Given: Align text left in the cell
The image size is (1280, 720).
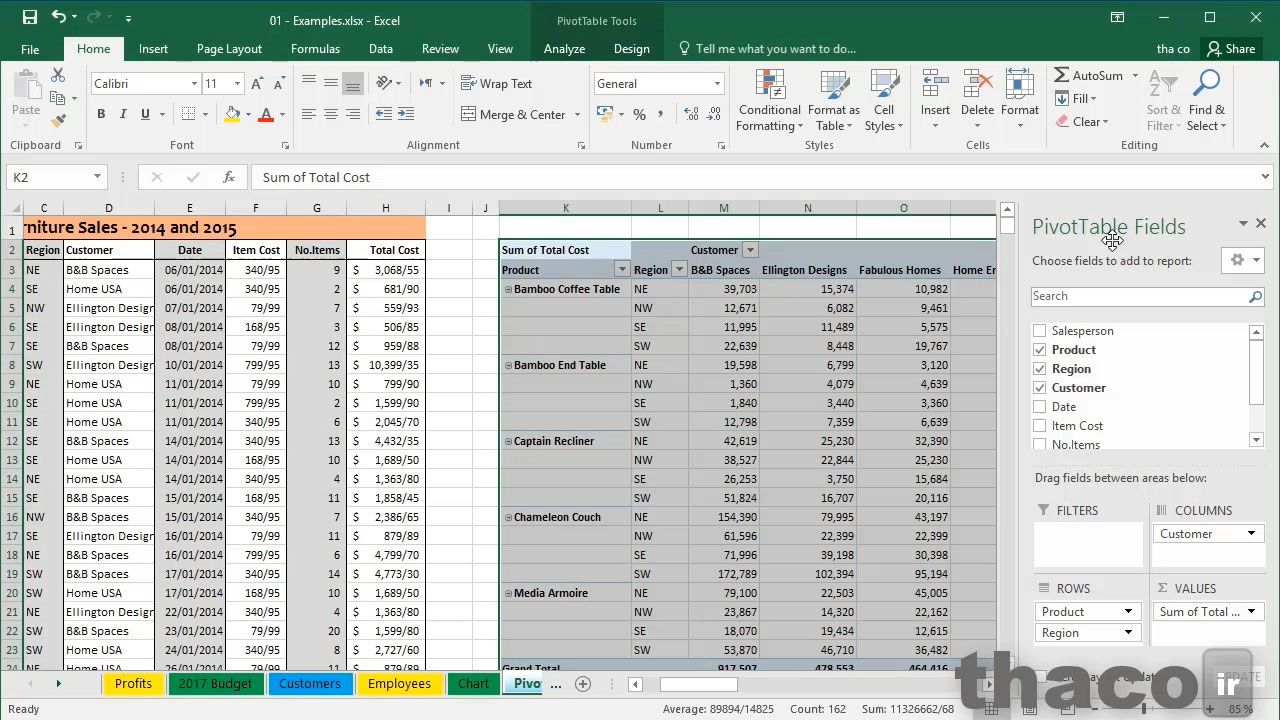Looking at the screenshot, I should [309, 115].
